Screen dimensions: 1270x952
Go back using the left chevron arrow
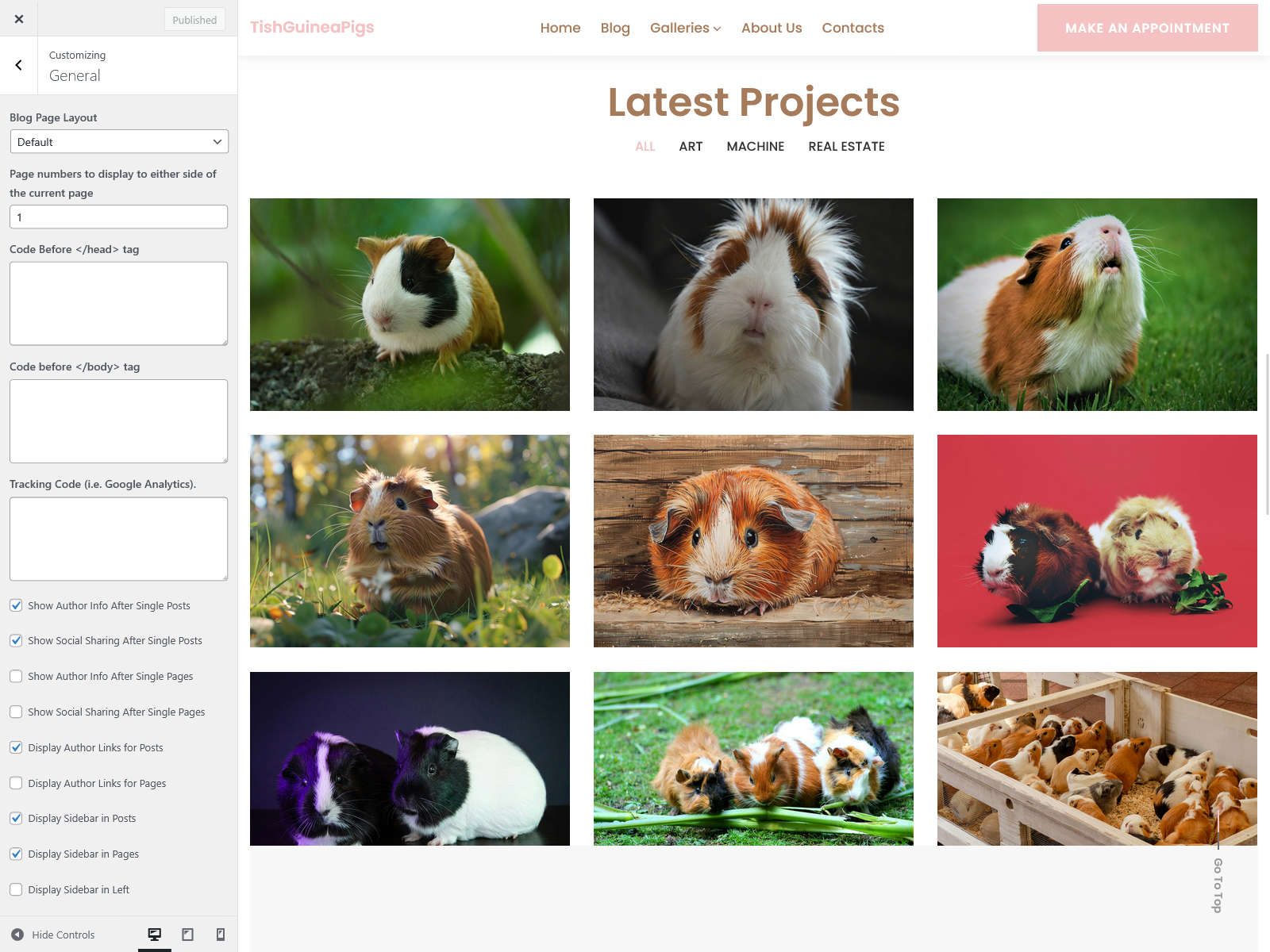(19, 65)
